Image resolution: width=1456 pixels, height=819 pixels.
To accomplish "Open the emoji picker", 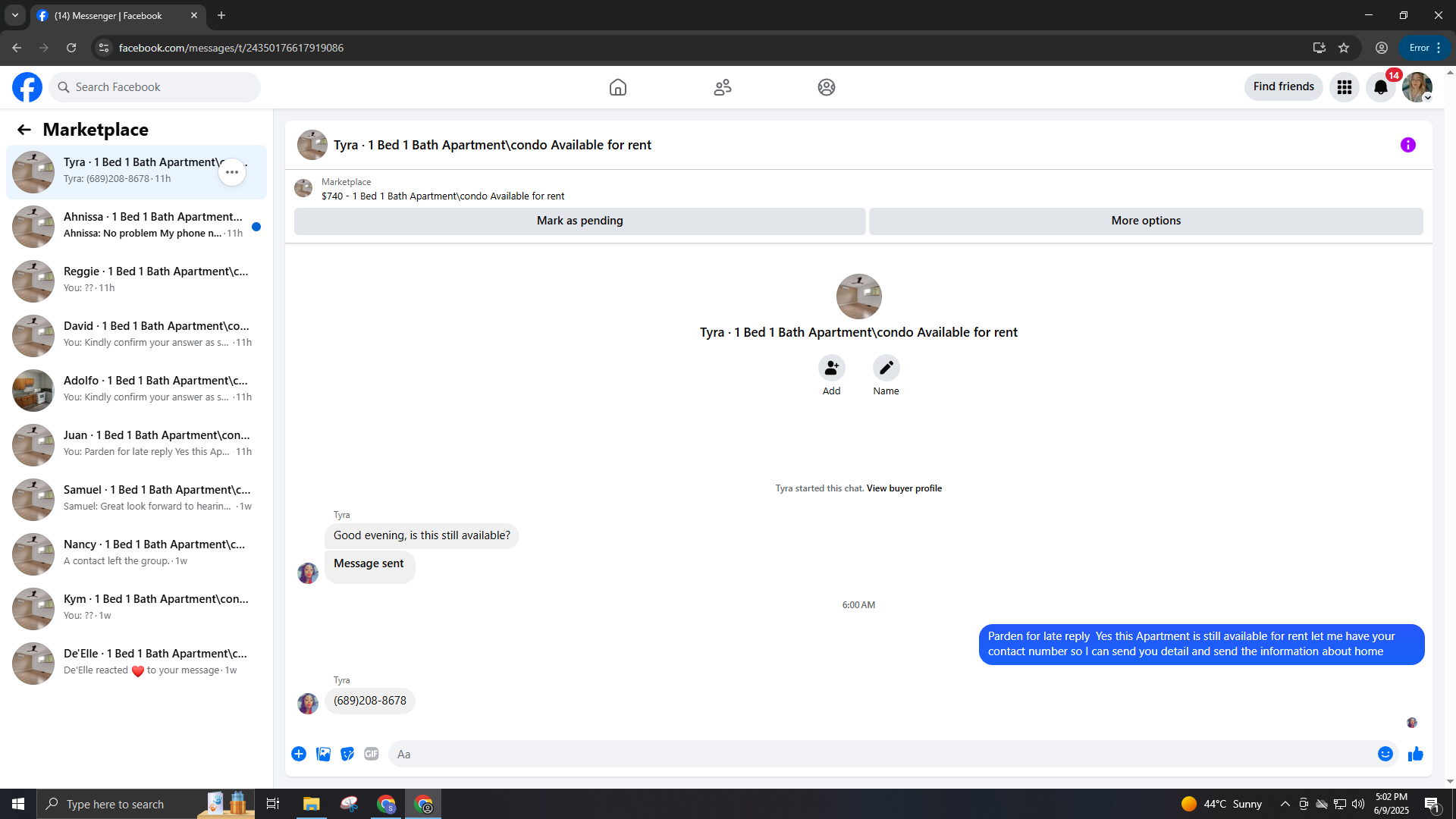I will 1385,754.
